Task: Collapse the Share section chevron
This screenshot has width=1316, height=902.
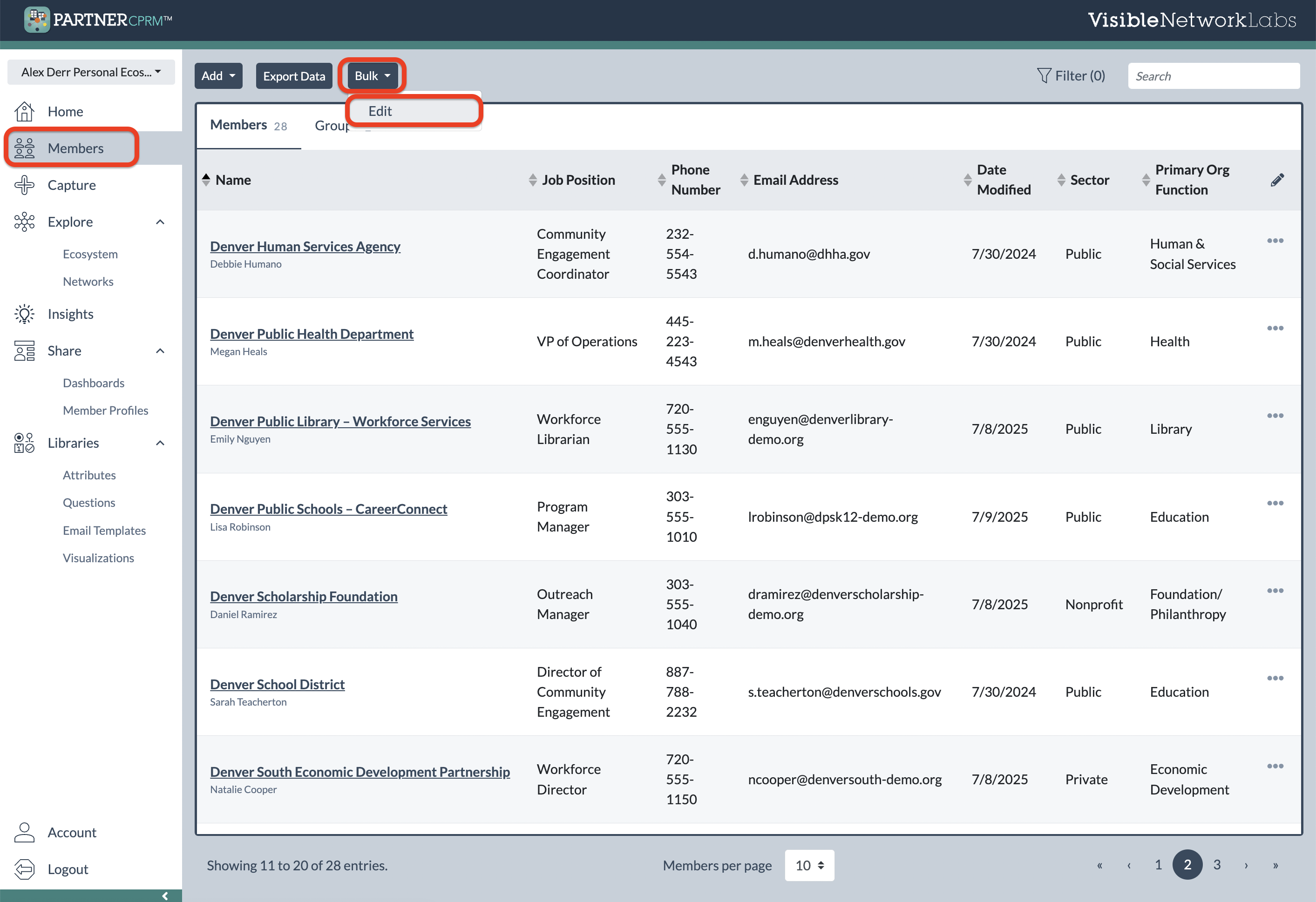Action: (160, 351)
